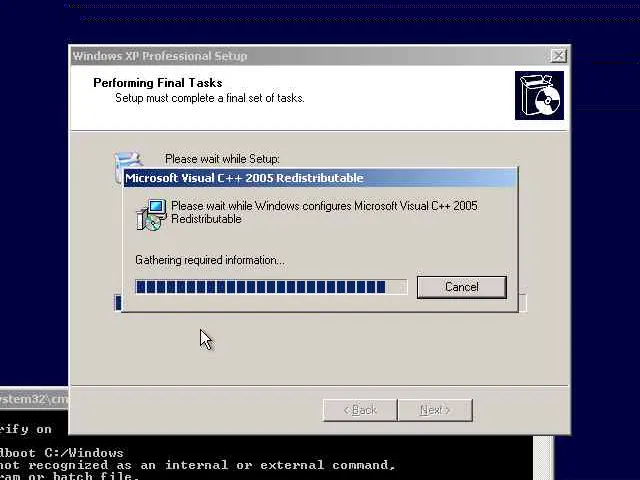Click 'not recognized as an internal' line in cmd

click(198, 465)
